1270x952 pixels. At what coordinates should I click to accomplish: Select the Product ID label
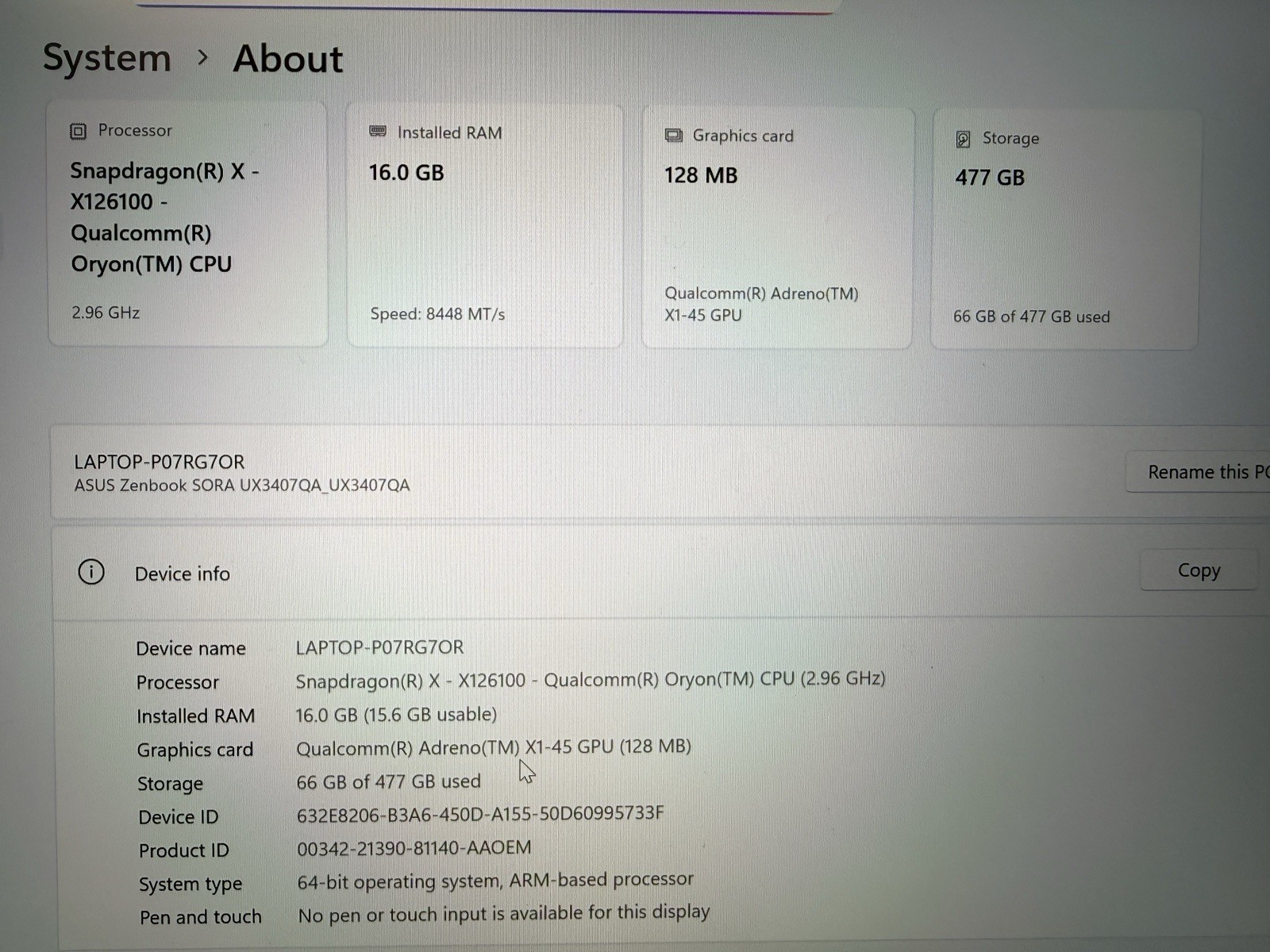(184, 850)
